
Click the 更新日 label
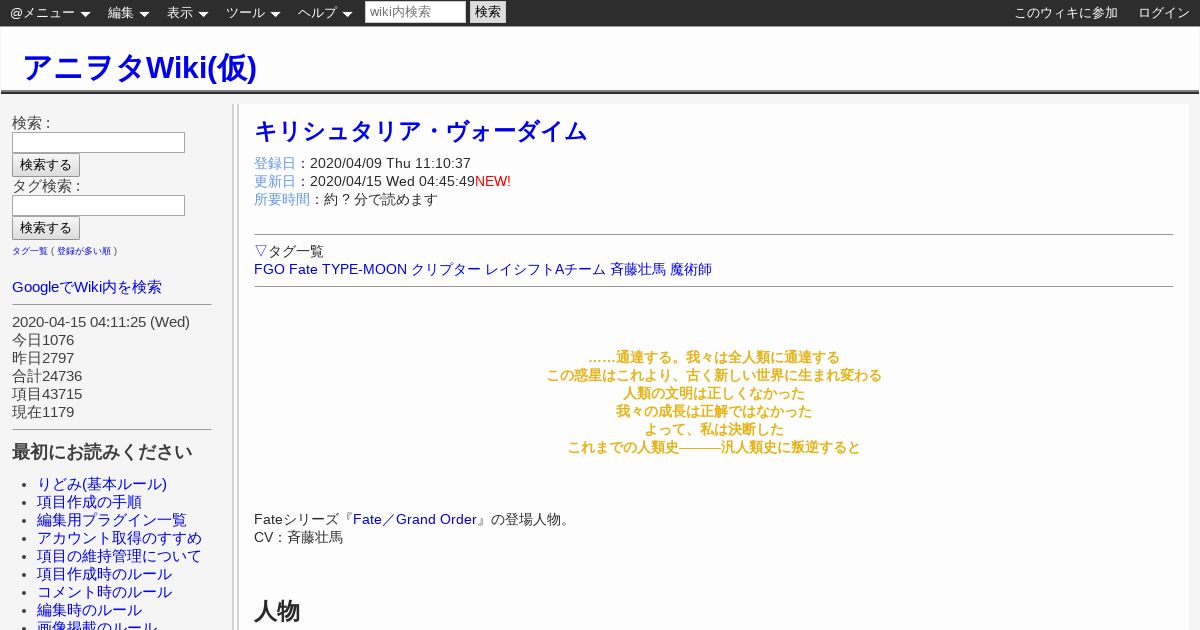tap(275, 181)
